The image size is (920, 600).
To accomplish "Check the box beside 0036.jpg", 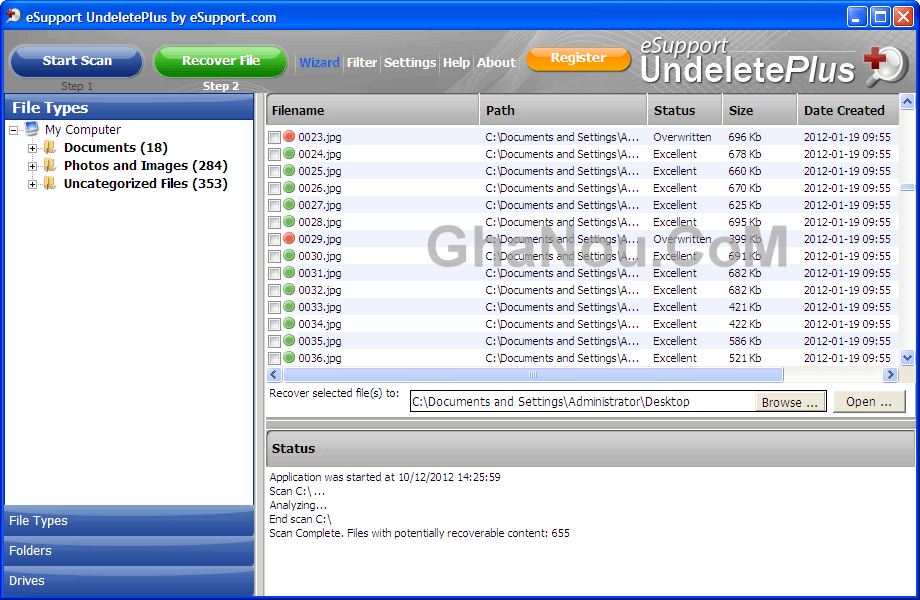I will [274, 359].
